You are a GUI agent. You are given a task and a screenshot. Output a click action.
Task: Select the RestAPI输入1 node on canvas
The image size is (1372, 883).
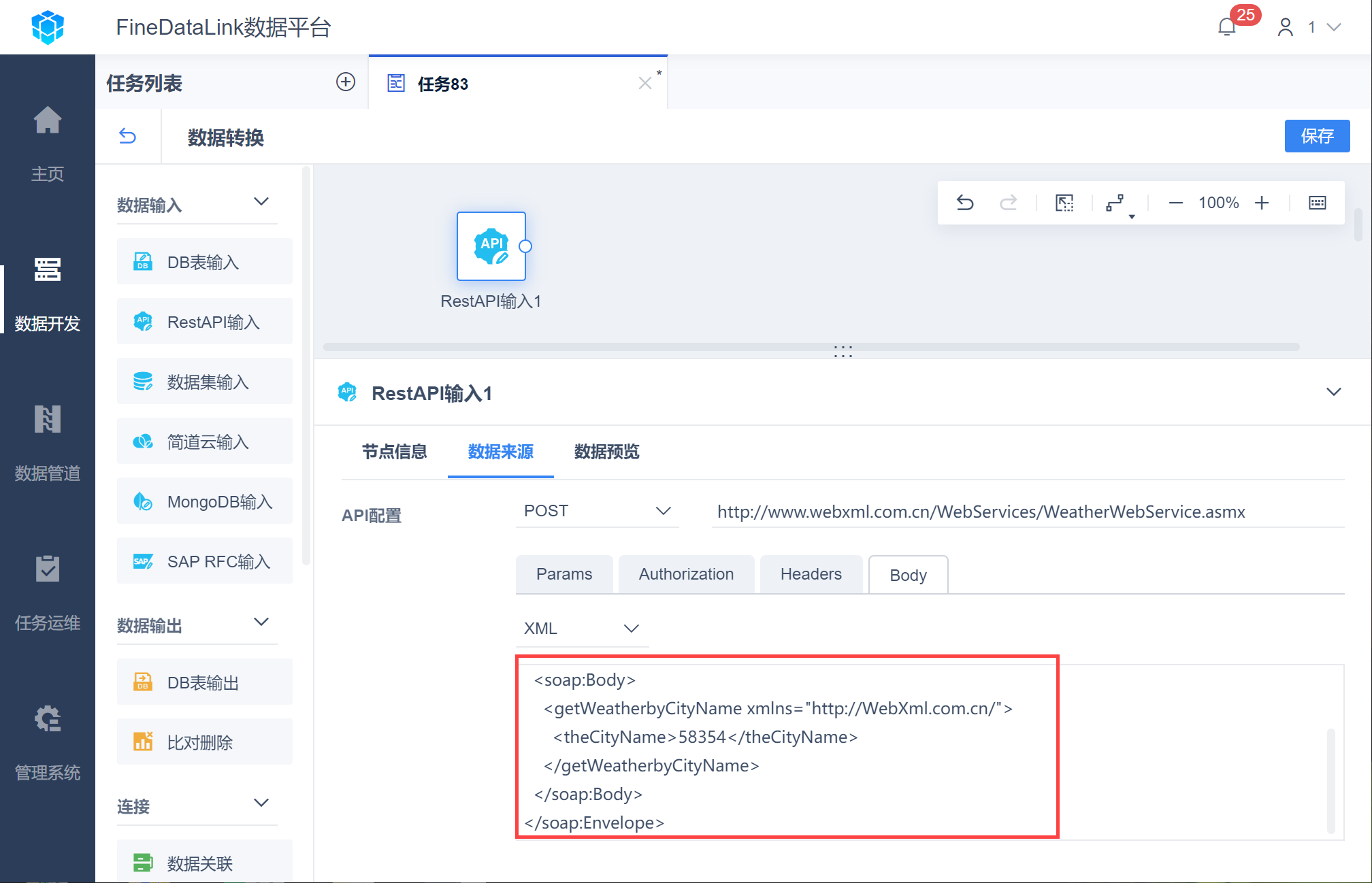point(491,246)
